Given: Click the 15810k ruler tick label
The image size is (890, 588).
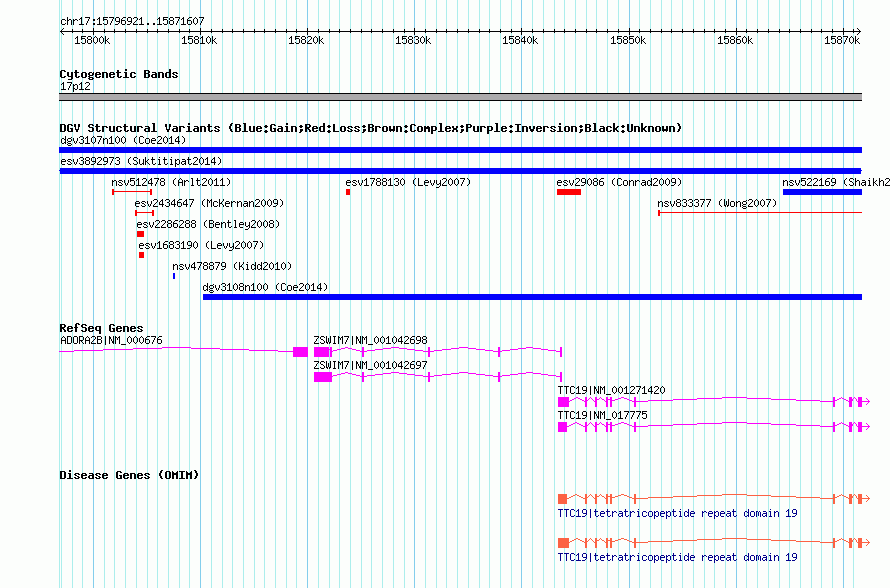Looking at the screenshot, I should [199, 40].
